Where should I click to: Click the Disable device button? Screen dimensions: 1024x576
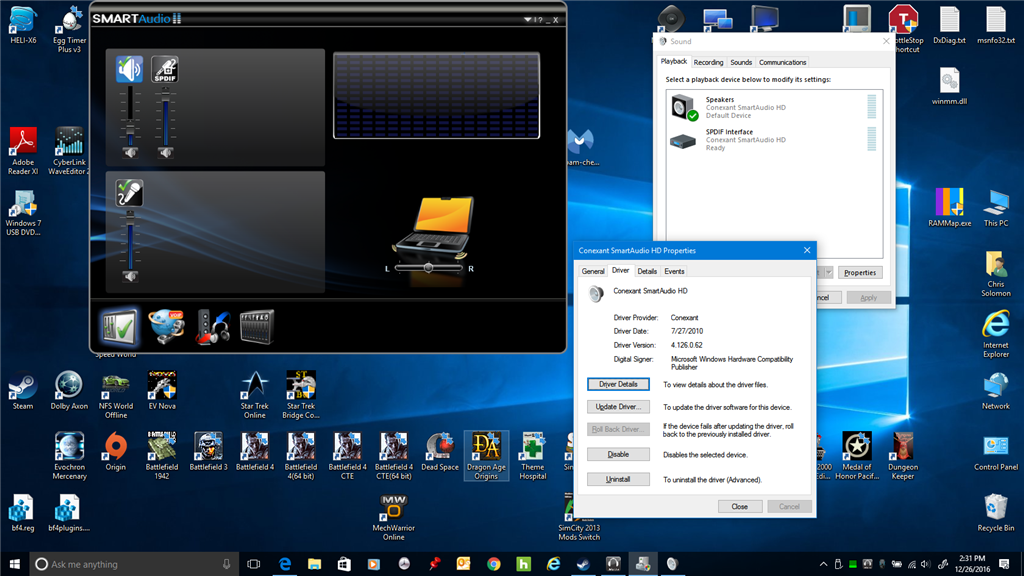click(x=618, y=454)
